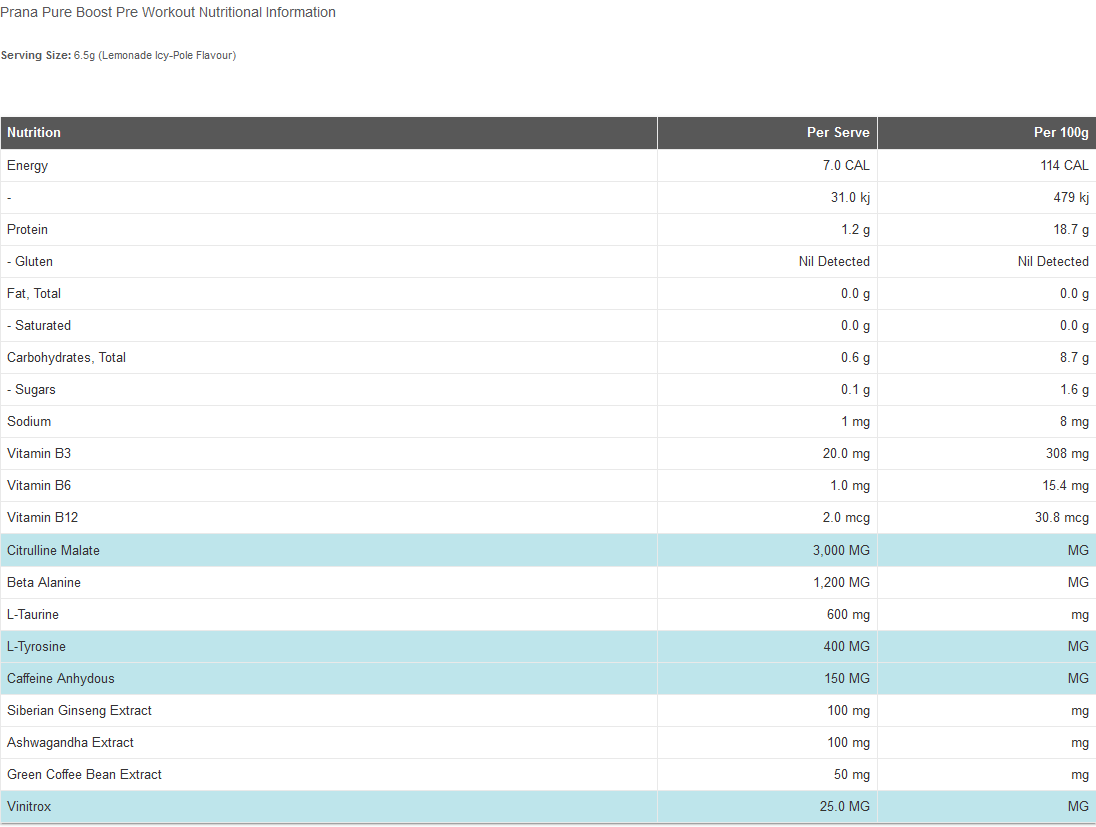Select the 'L-Taurine' row label
1096x827 pixels.
33,615
